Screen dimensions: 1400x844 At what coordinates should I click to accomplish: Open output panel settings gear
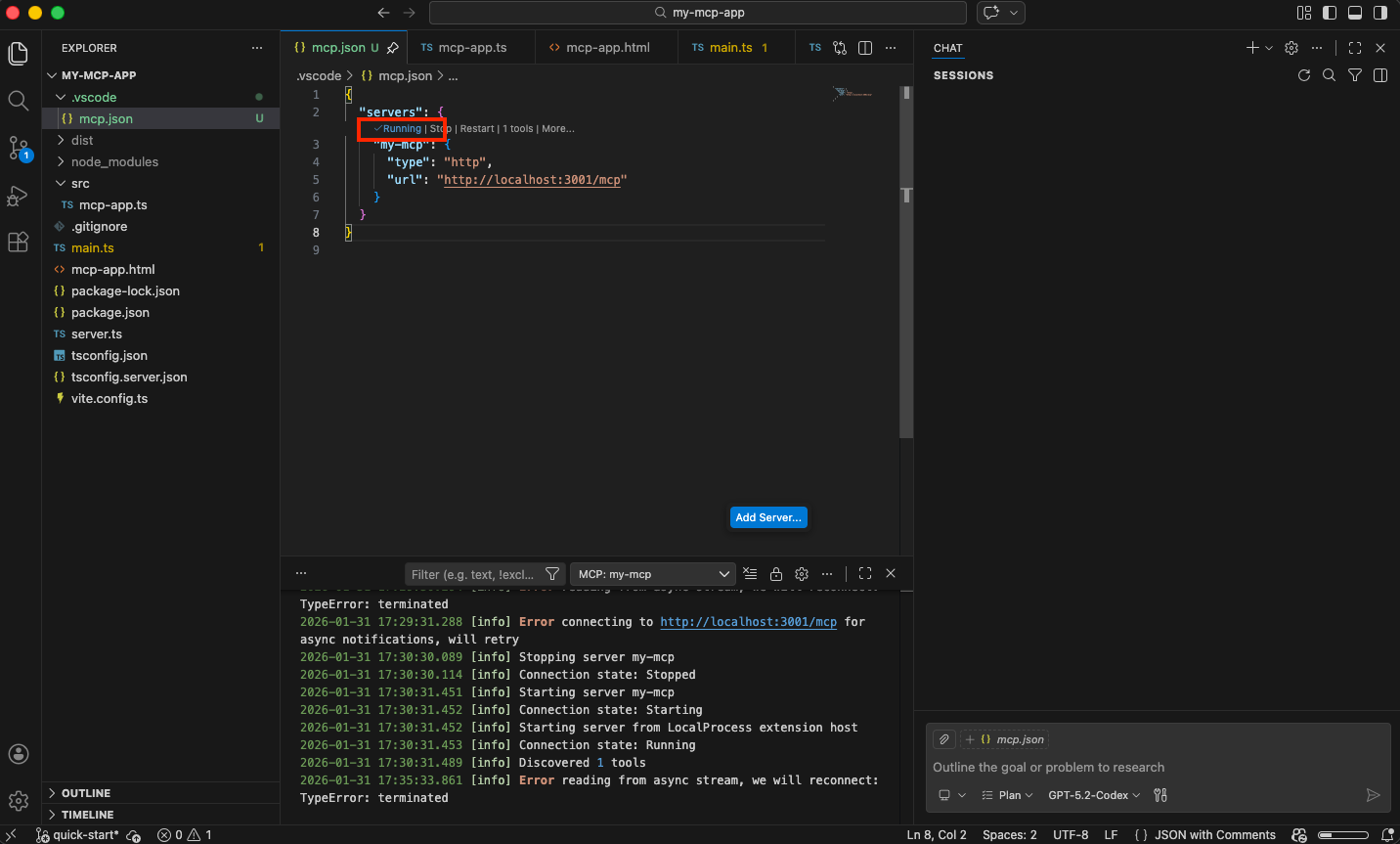click(802, 574)
